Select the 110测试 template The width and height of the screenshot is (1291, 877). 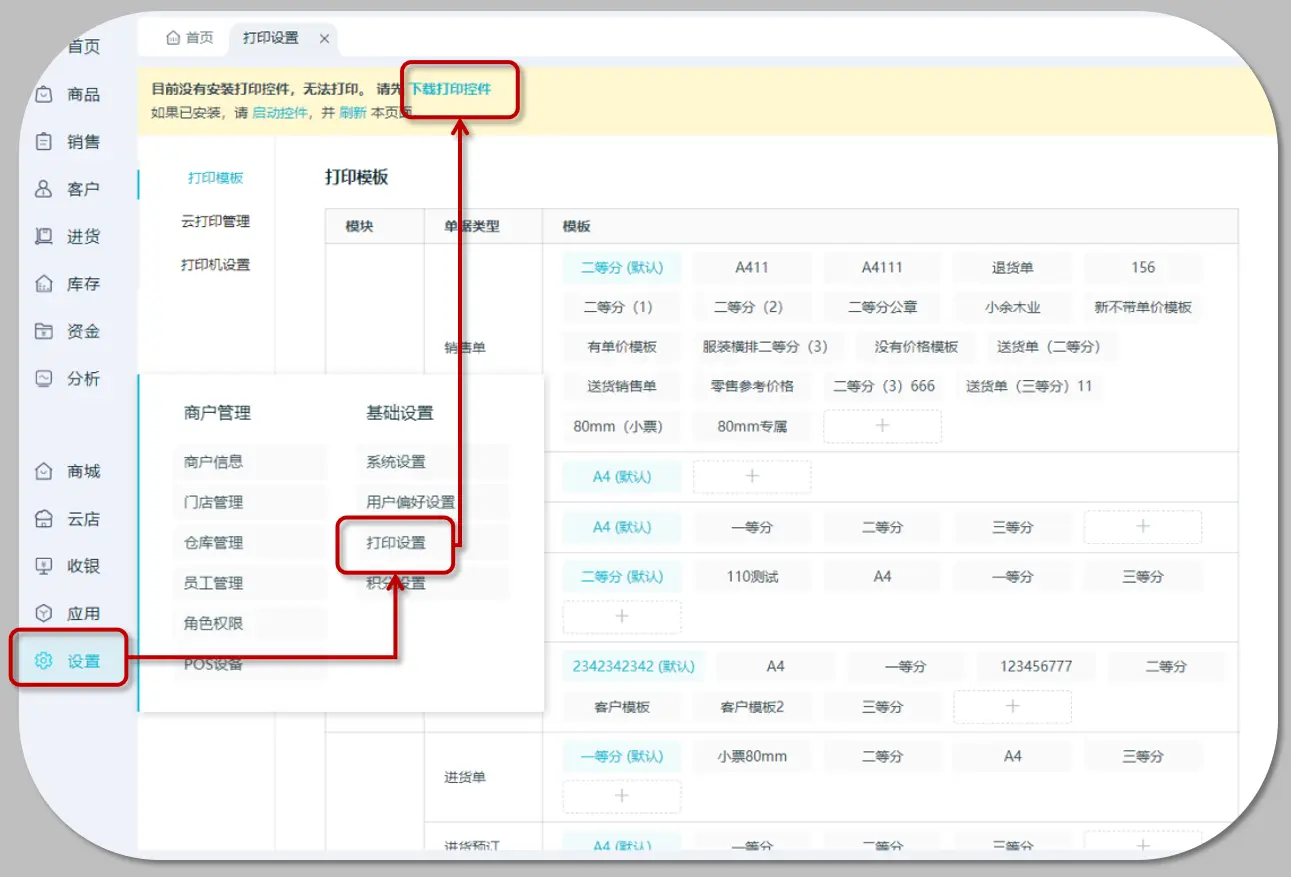752,577
